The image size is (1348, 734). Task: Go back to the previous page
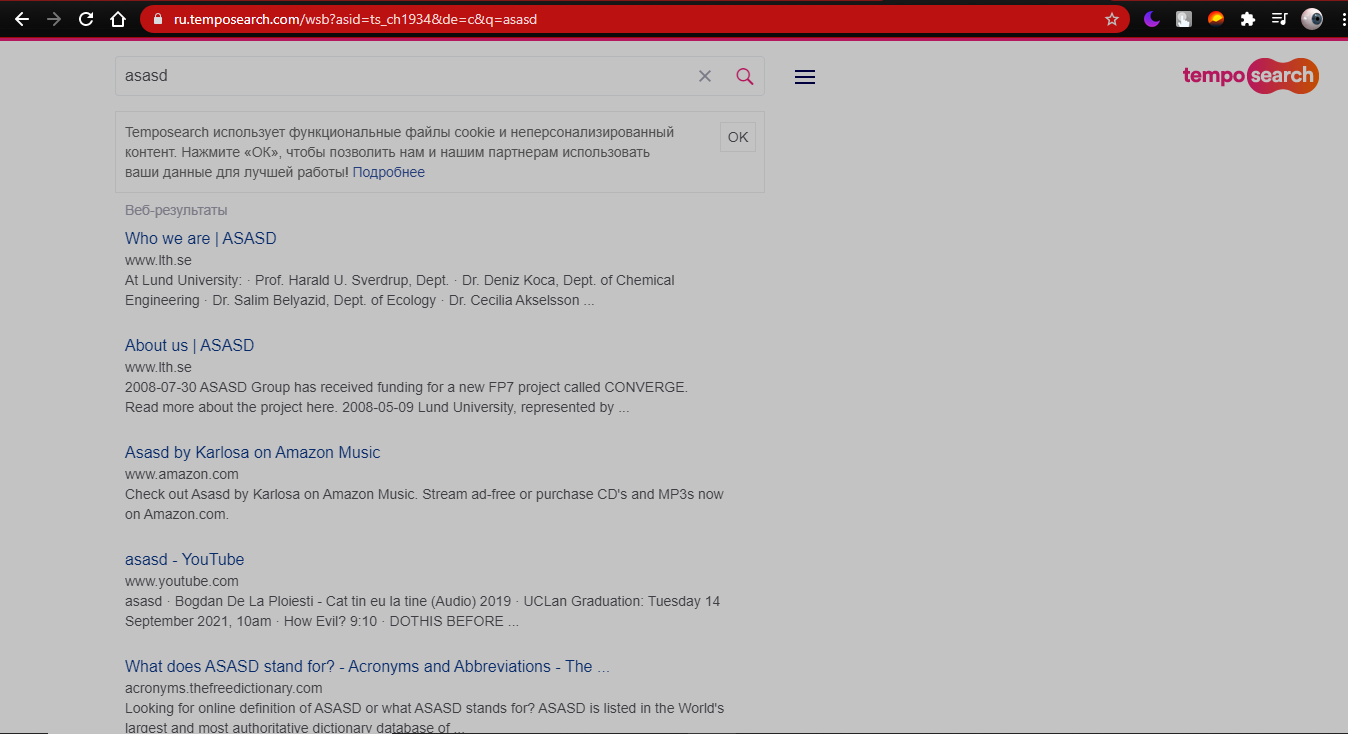(x=22, y=19)
